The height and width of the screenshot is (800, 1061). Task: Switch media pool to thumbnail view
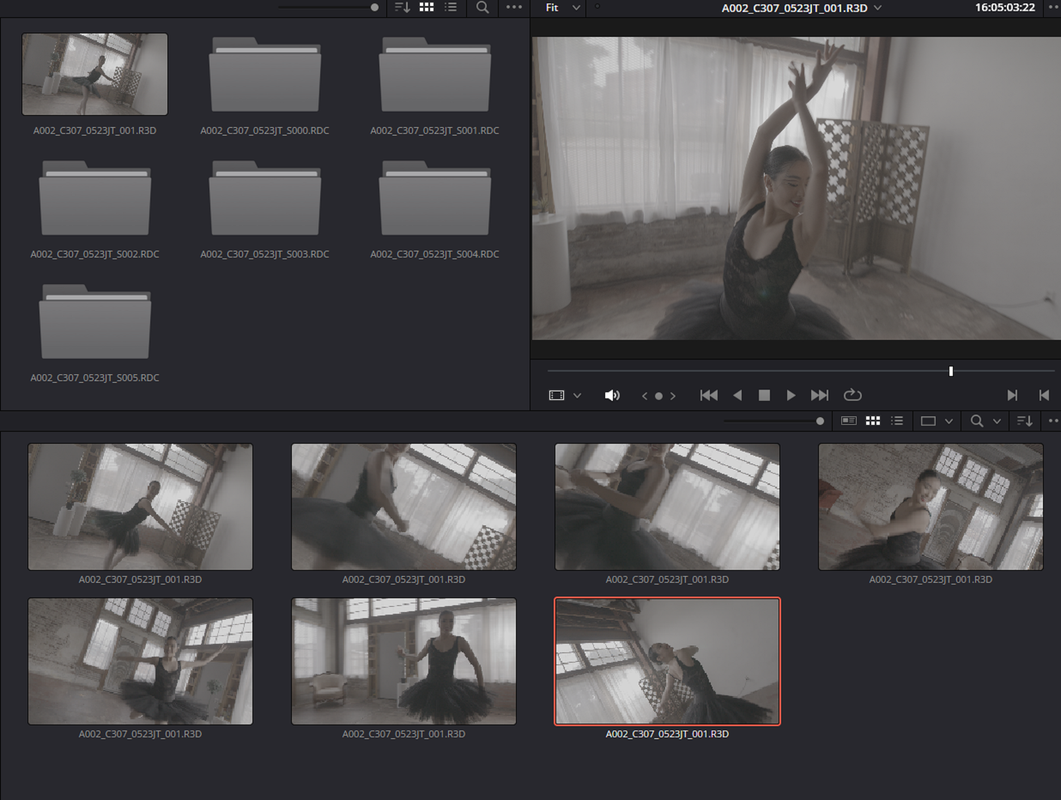[873, 421]
